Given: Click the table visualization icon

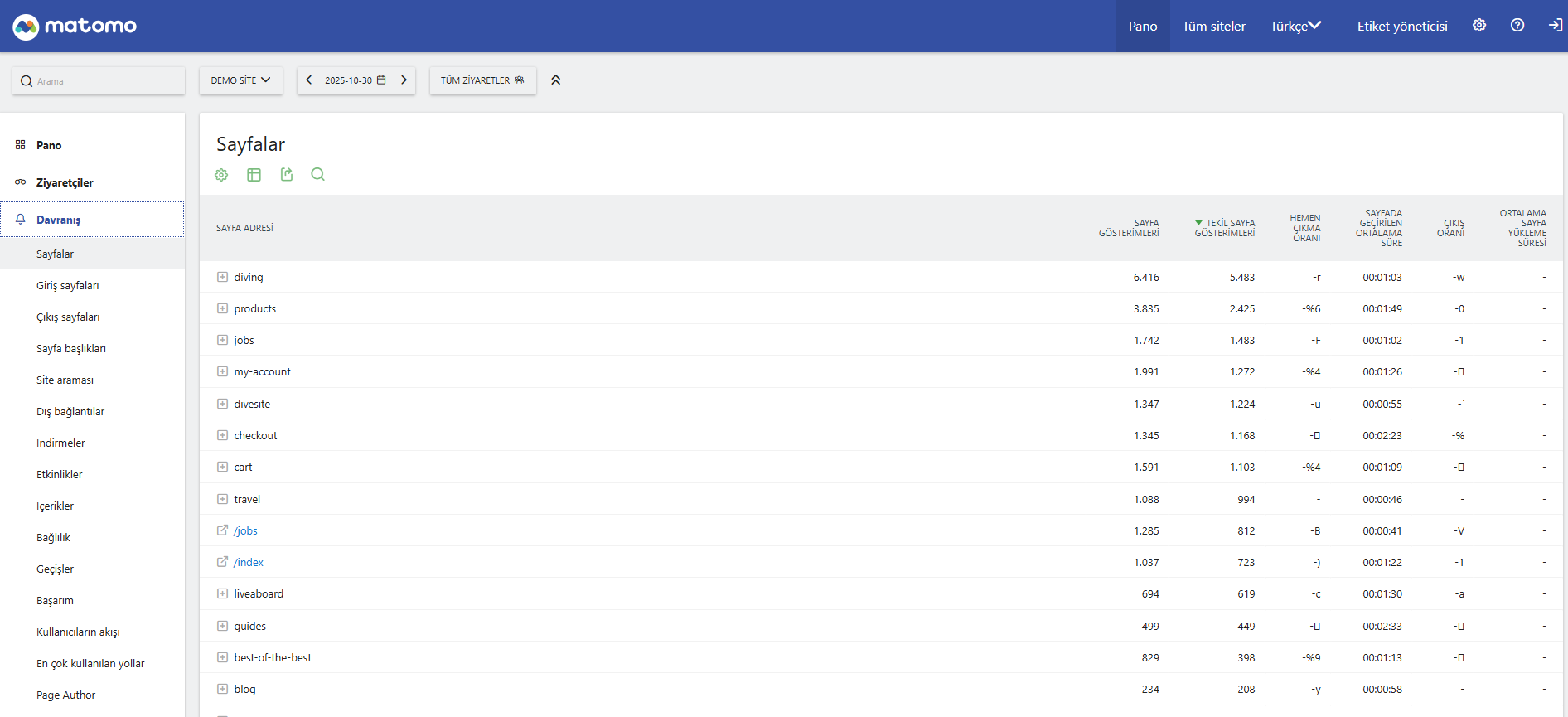Looking at the screenshot, I should [x=254, y=175].
